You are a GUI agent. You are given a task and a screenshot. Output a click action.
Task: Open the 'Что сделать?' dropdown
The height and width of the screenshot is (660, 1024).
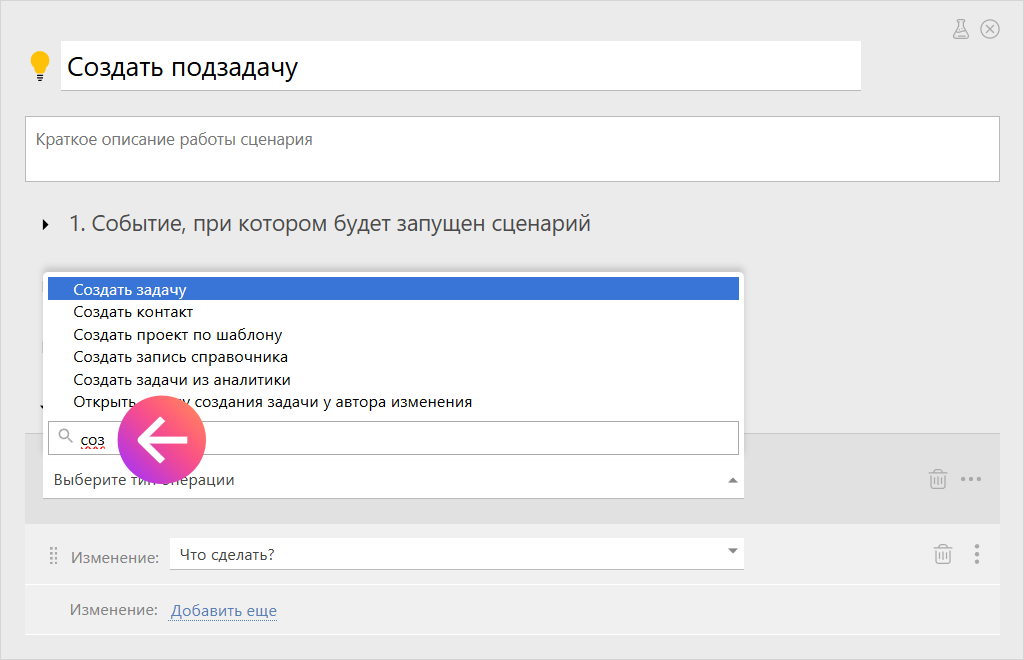click(x=456, y=553)
